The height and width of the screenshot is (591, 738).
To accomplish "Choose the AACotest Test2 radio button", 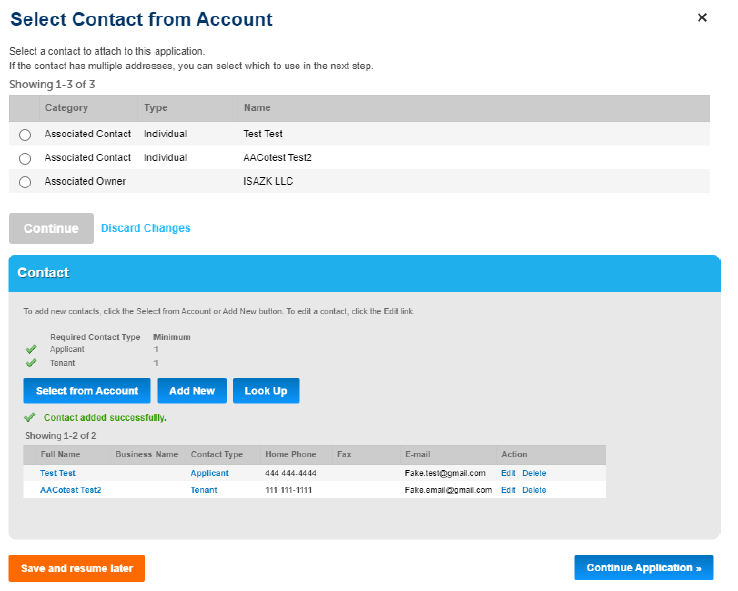I will [x=25, y=159].
